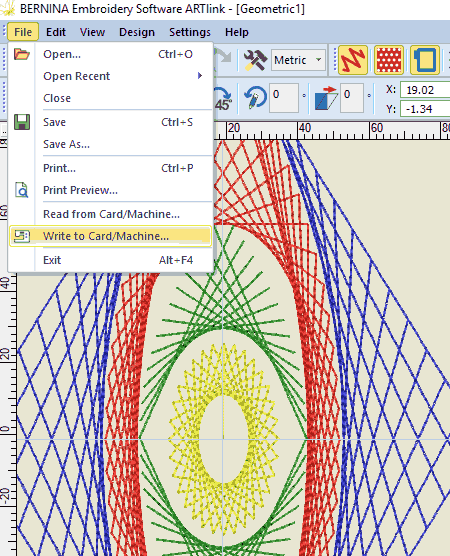Viewport: 450px width, 556px height.
Task: Open the Design menu
Action: pyautogui.click(x=137, y=32)
